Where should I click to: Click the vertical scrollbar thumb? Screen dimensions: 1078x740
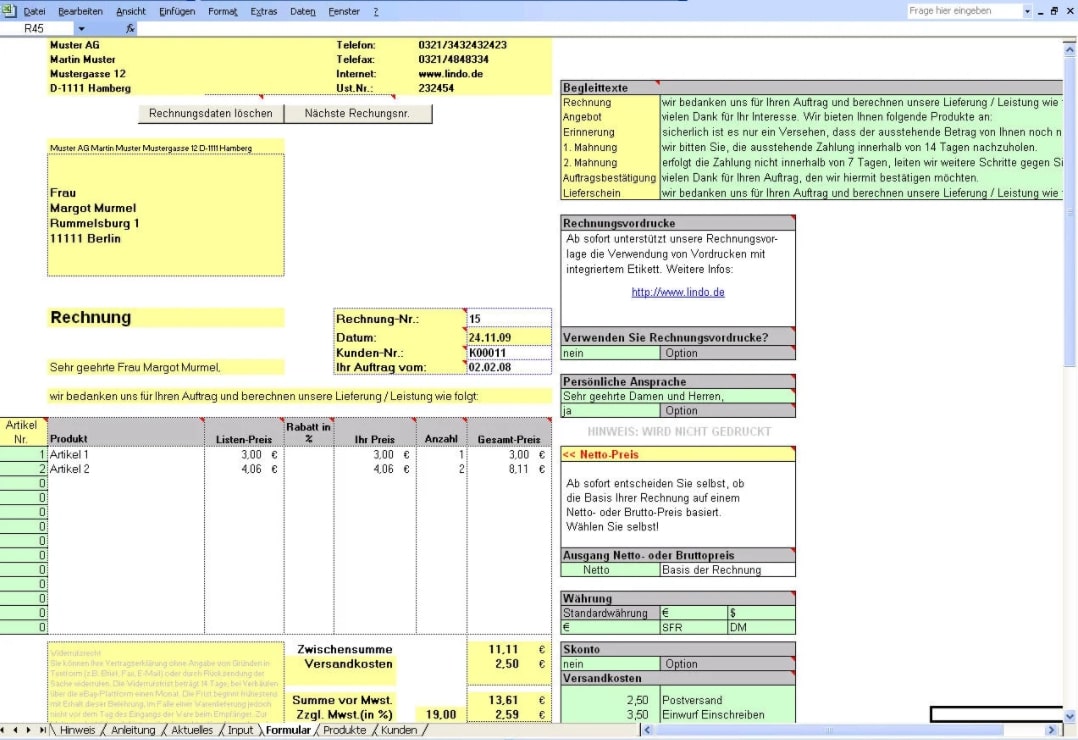(1069, 213)
